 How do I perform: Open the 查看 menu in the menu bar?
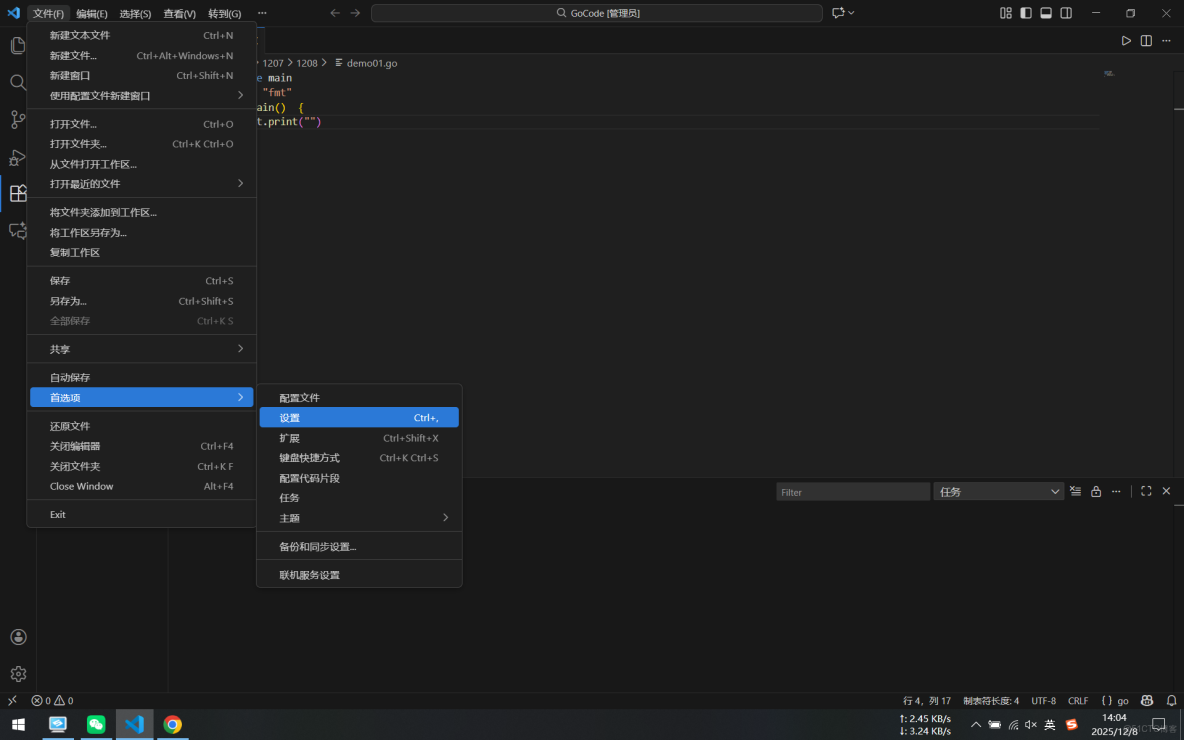(x=178, y=13)
